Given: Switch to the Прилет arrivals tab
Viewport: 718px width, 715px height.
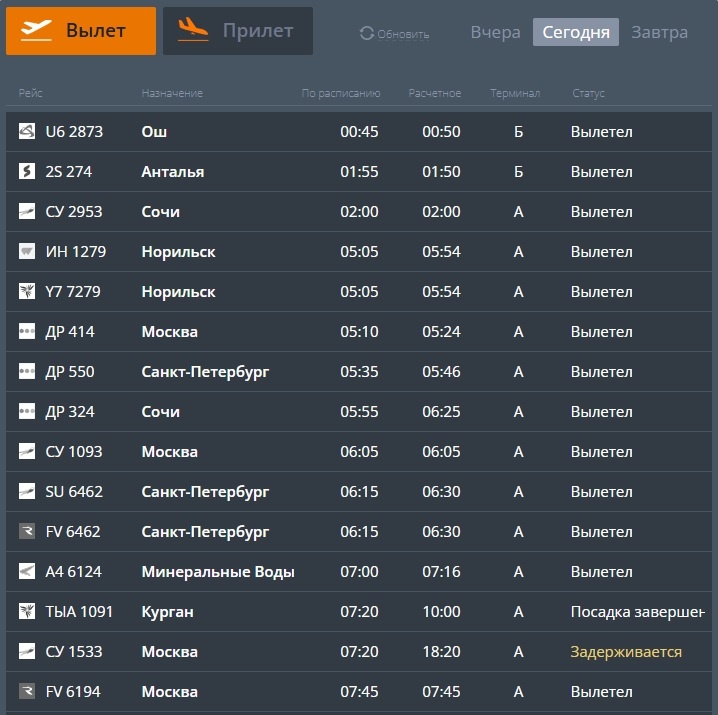Looking at the screenshot, I should 238,31.
